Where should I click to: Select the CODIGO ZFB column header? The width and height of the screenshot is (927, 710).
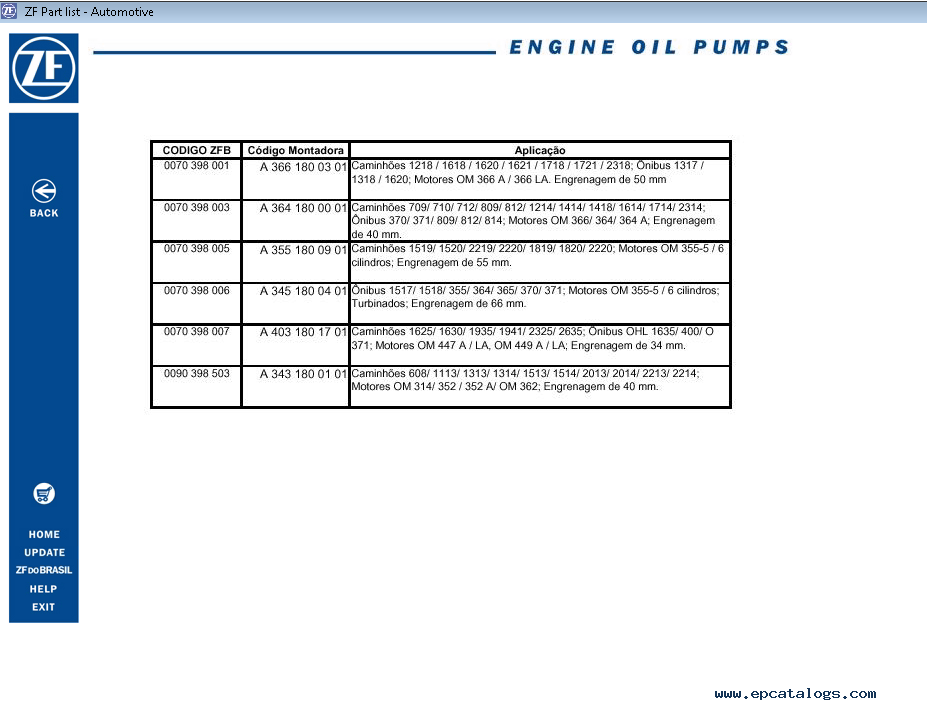click(x=197, y=150)
